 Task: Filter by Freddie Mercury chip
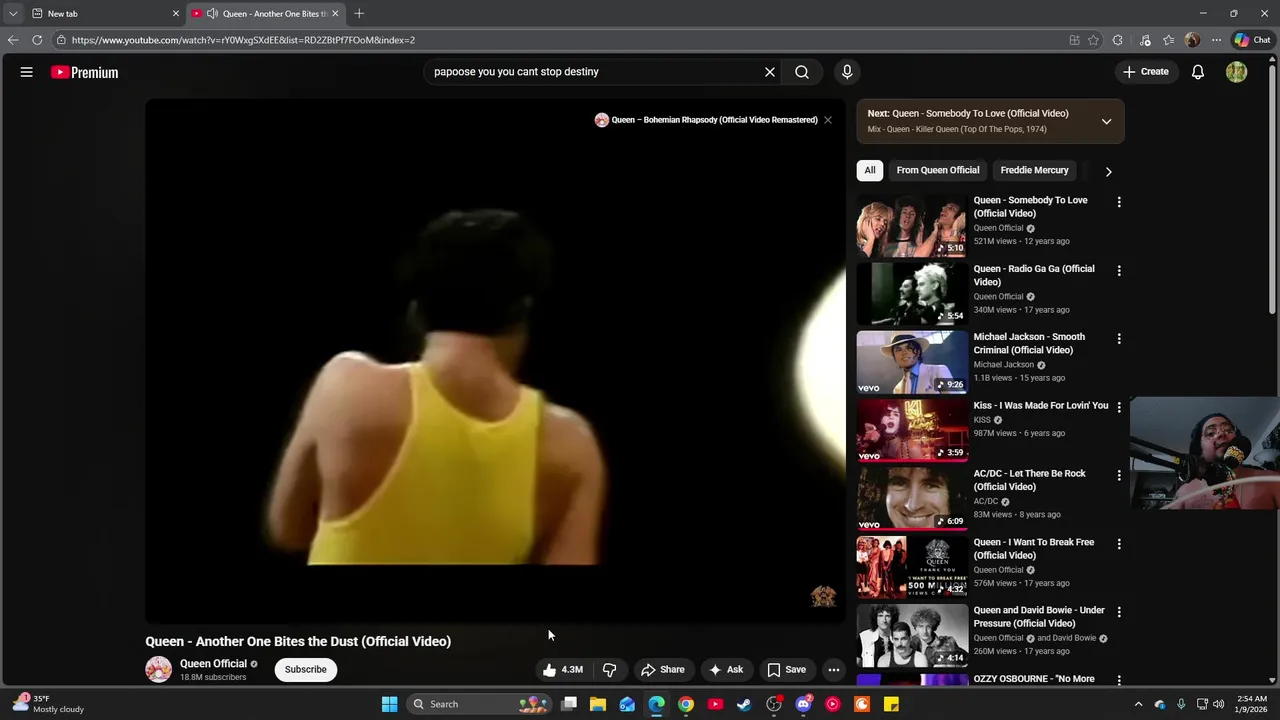point(1034,170)
